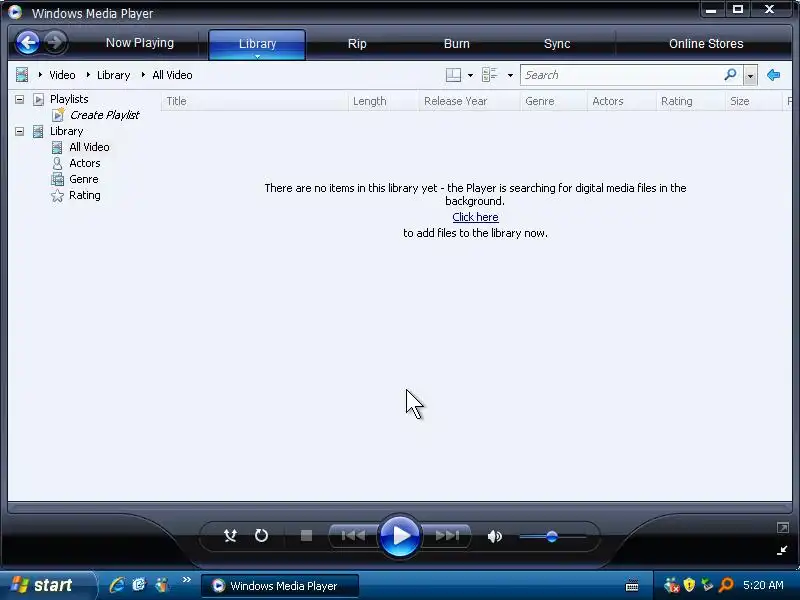The width and height of the screenshot is (800, 600).
Task: Collapse the Library tree node
Action: [19, 132]
